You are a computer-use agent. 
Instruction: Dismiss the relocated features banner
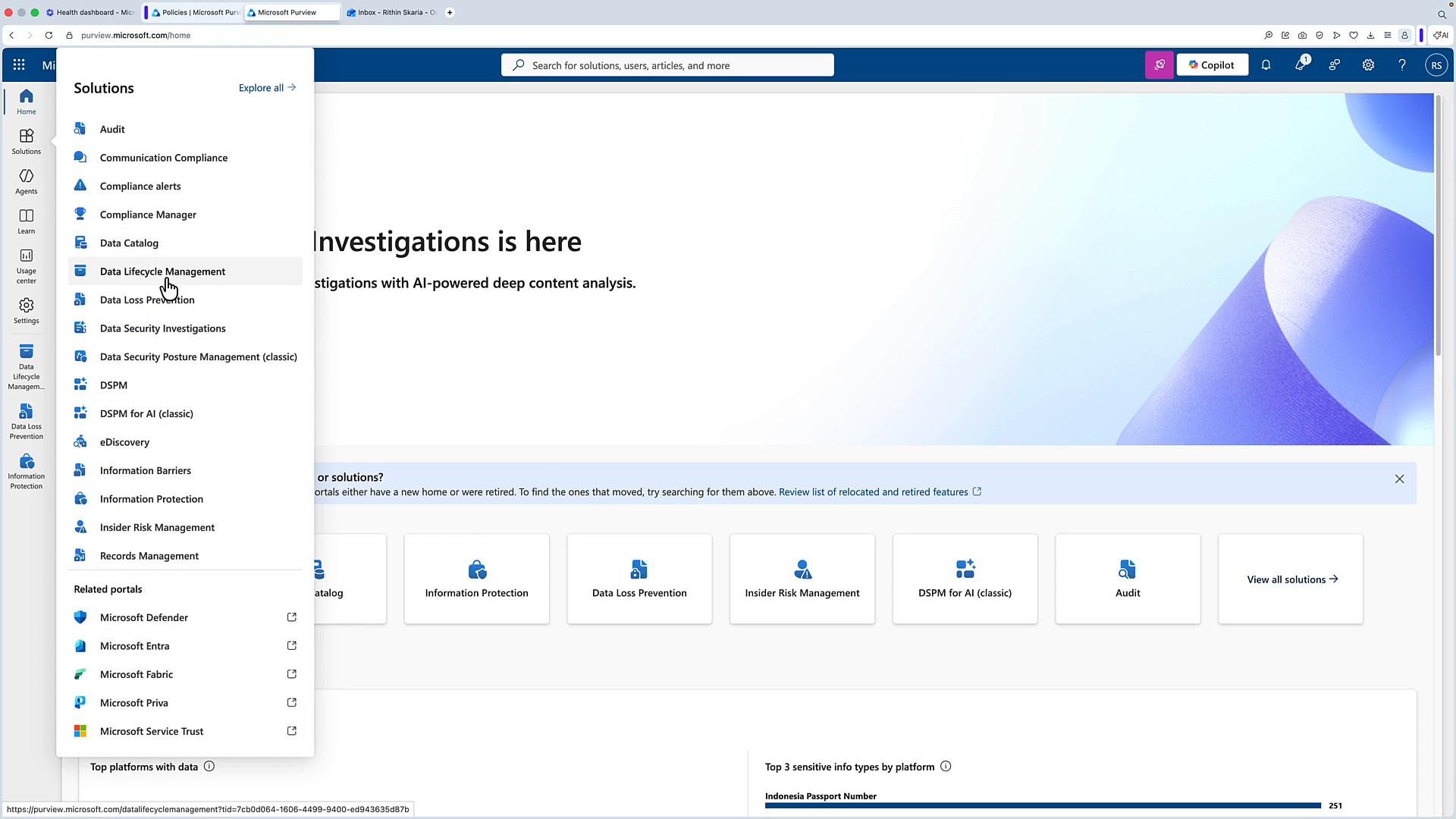pos(1400,479)
